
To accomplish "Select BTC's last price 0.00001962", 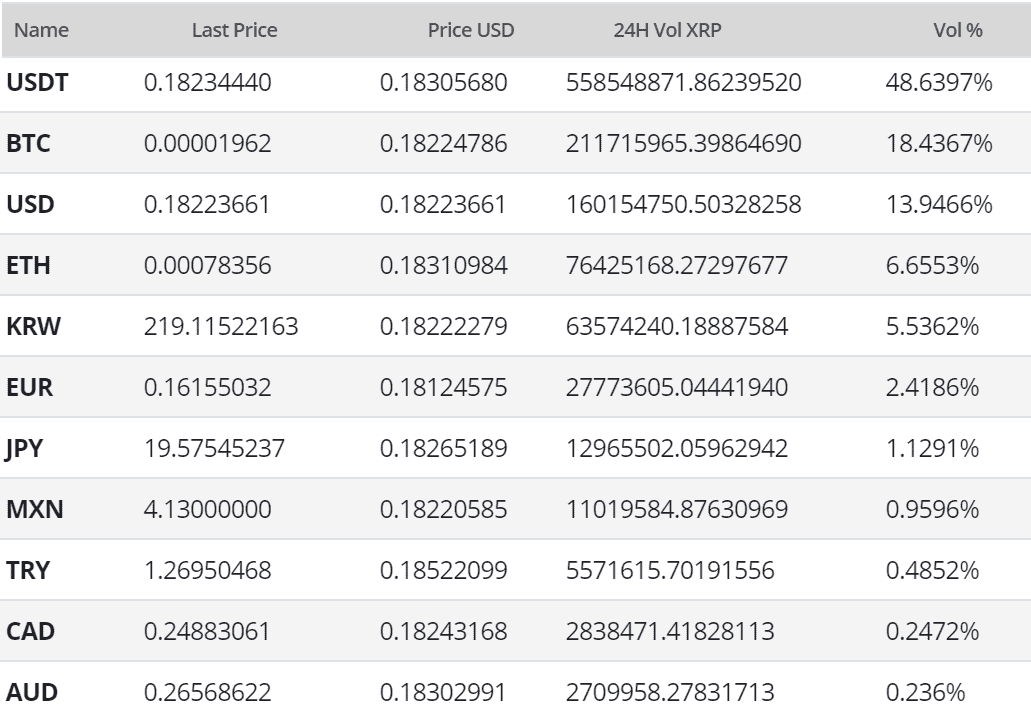I will coord(208,144).
